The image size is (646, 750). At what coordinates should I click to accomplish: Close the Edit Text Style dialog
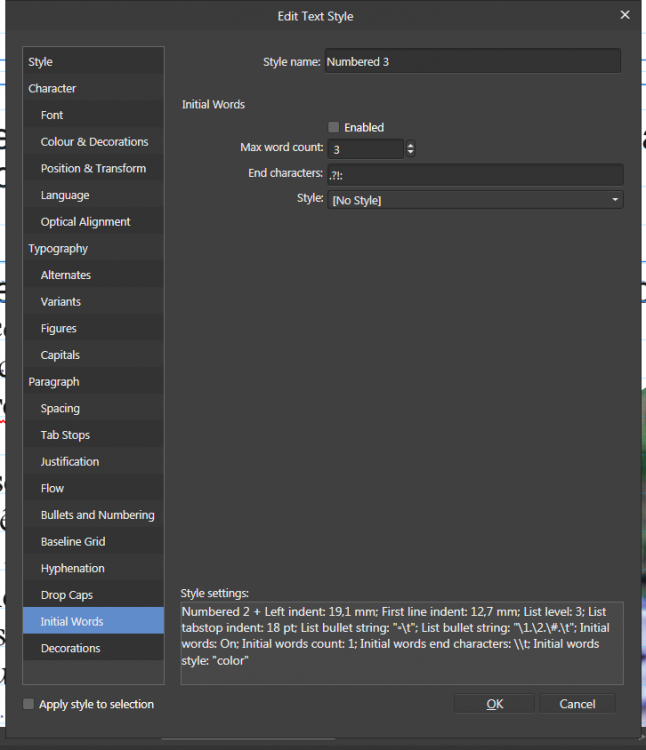coord(625,15)
